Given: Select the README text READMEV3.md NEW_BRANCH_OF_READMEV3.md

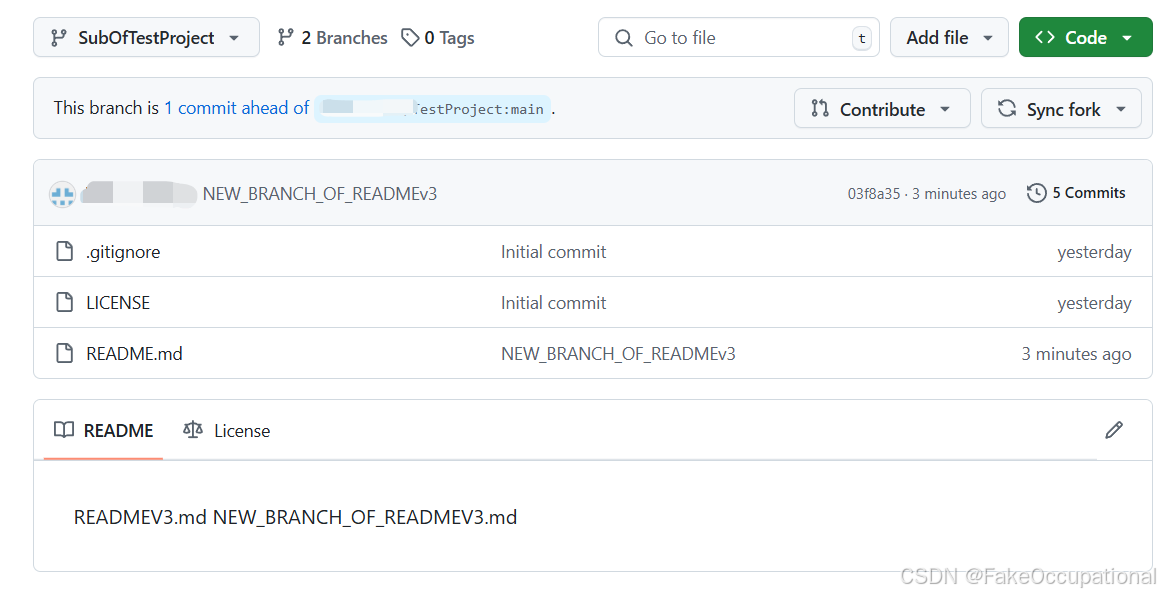Looking at the screenshot, I should (295, 517).
